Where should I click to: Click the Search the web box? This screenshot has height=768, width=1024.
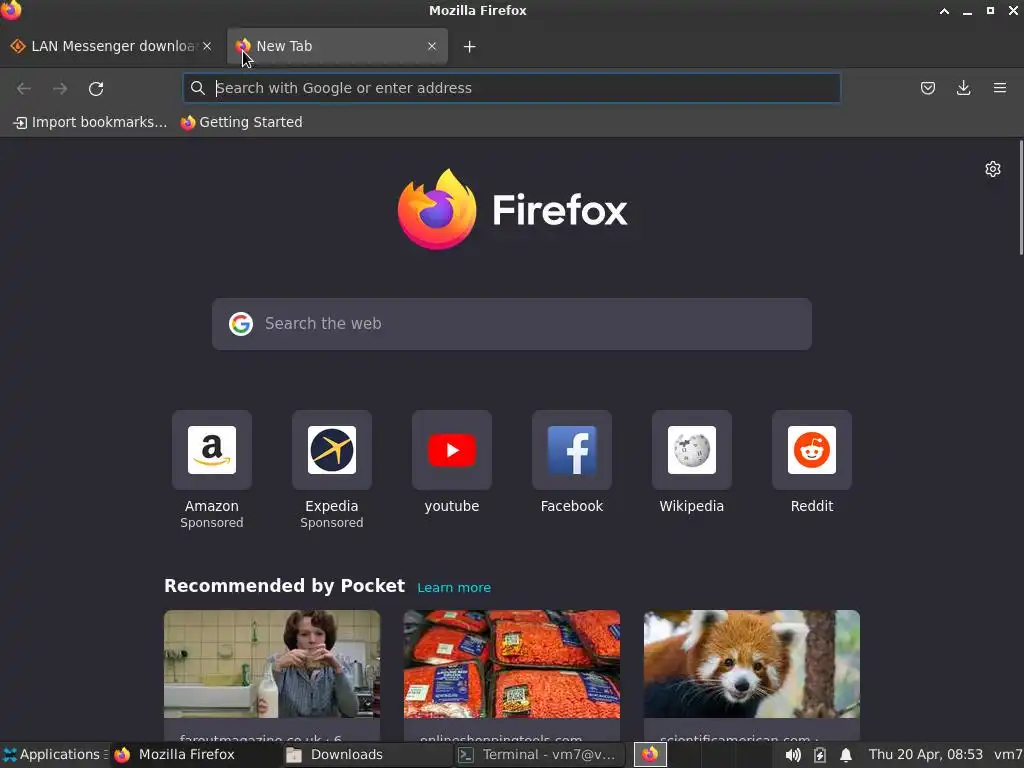tap(511, 324)
